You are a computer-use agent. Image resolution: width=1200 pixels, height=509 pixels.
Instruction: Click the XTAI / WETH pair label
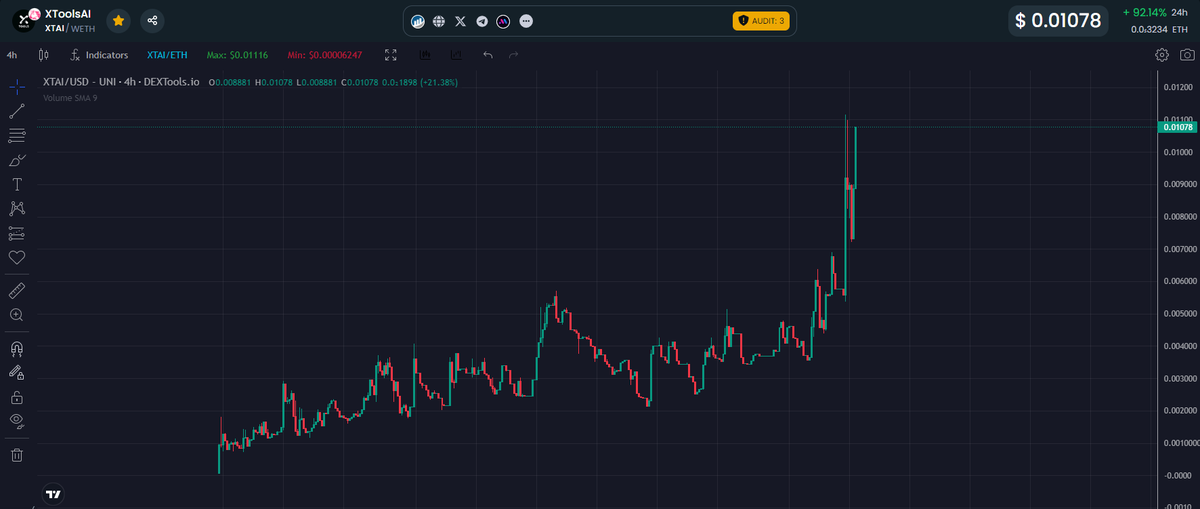pyautogui.click(x=70, y=28)
